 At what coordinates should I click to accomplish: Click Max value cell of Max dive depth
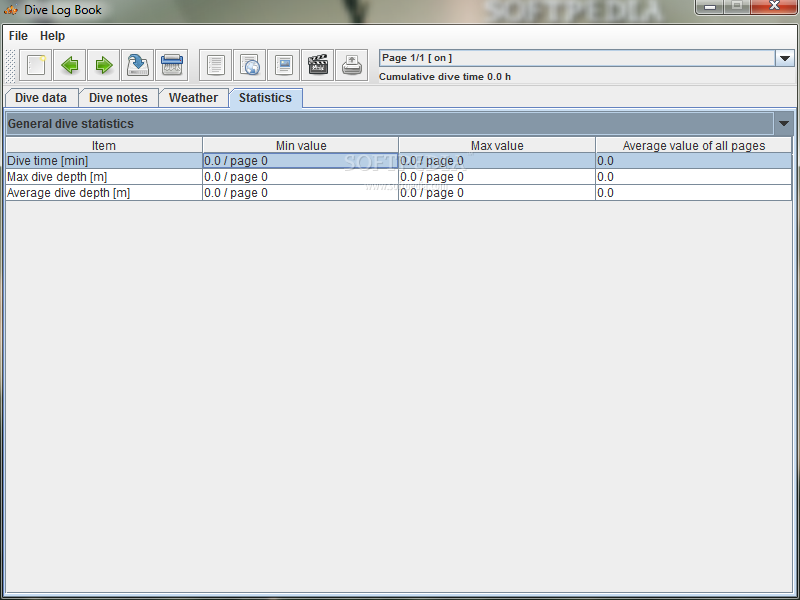coord(497,177)
